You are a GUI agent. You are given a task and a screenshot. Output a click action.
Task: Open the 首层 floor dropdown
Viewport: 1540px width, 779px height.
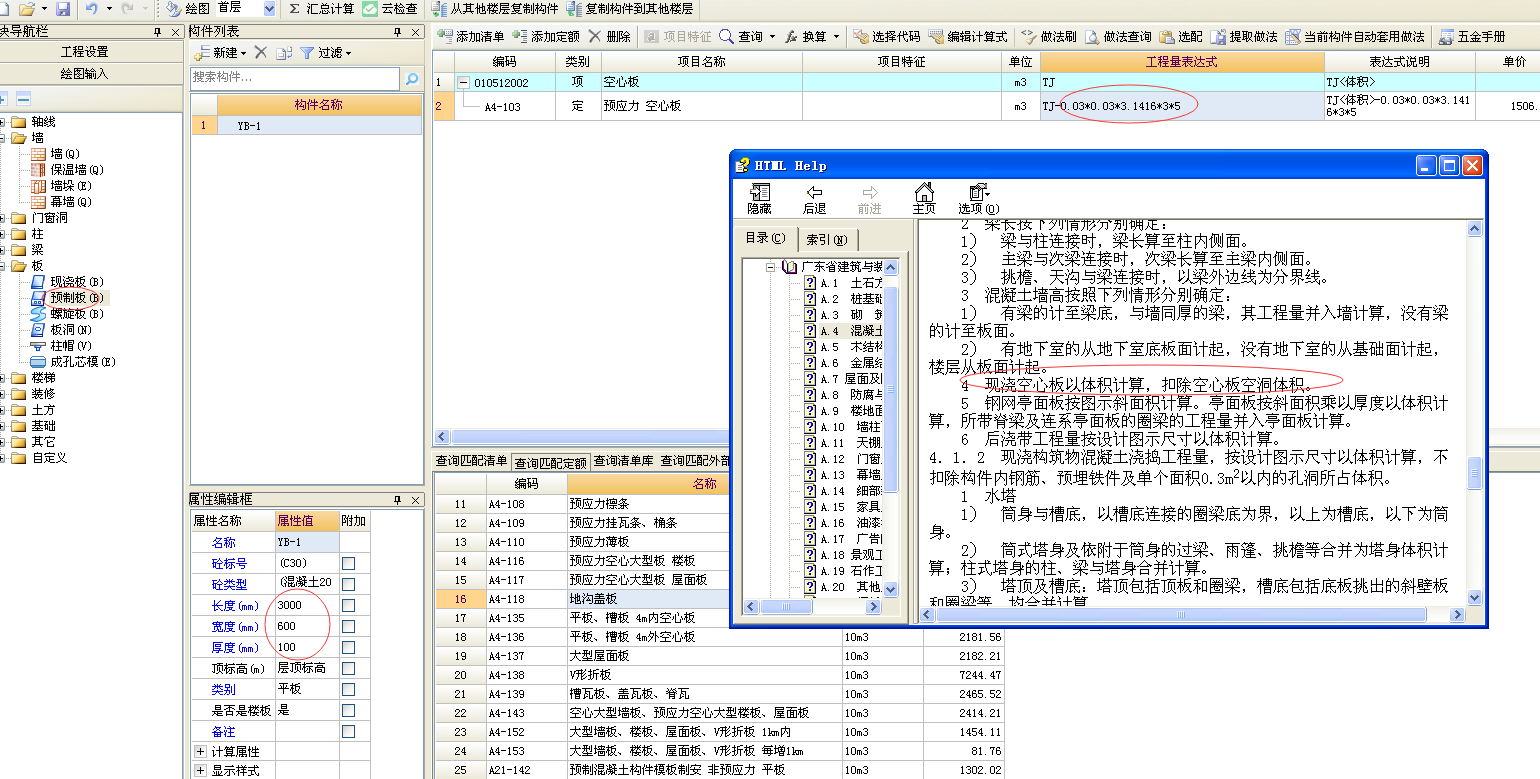269,8
